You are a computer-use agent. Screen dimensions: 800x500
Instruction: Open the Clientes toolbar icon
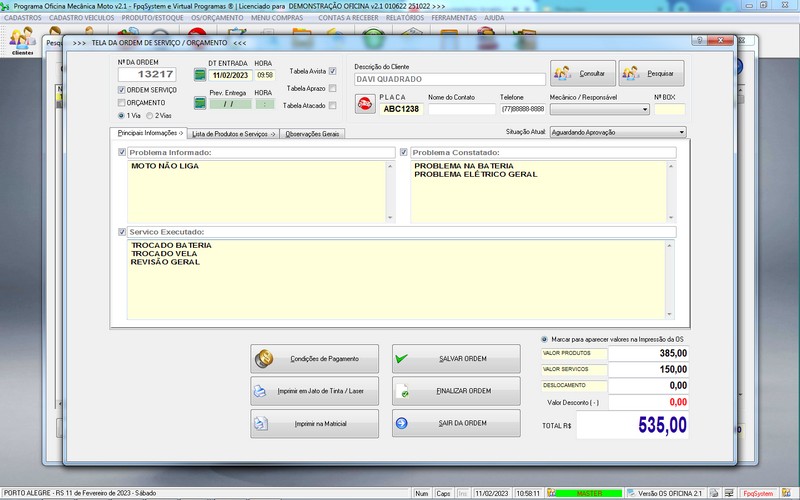[x=22, y=41]
